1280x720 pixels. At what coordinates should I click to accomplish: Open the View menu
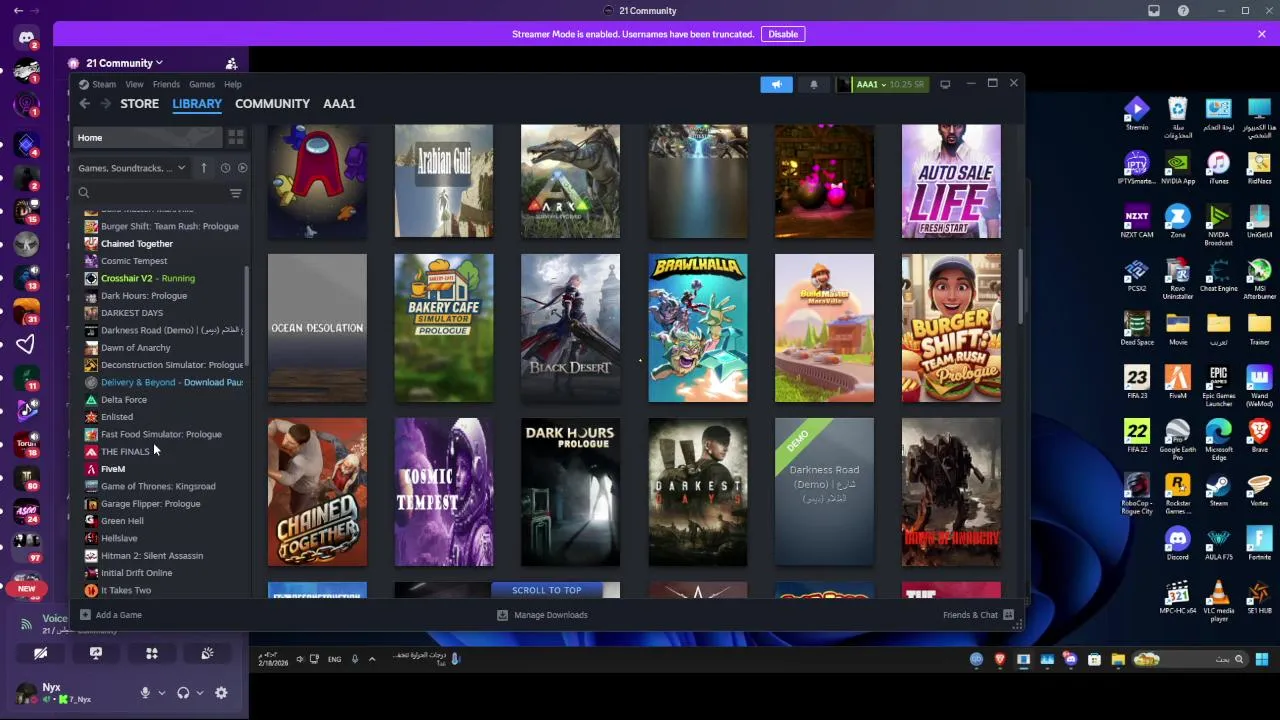tap(134, 84)
